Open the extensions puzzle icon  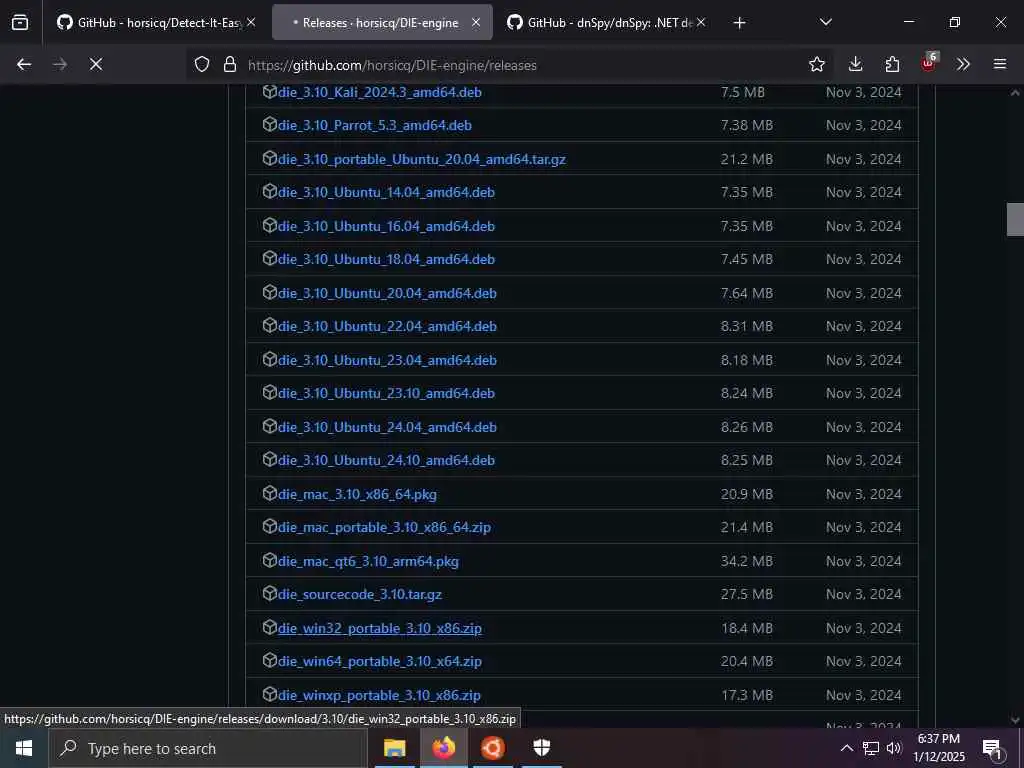click(x=892, y=64)
